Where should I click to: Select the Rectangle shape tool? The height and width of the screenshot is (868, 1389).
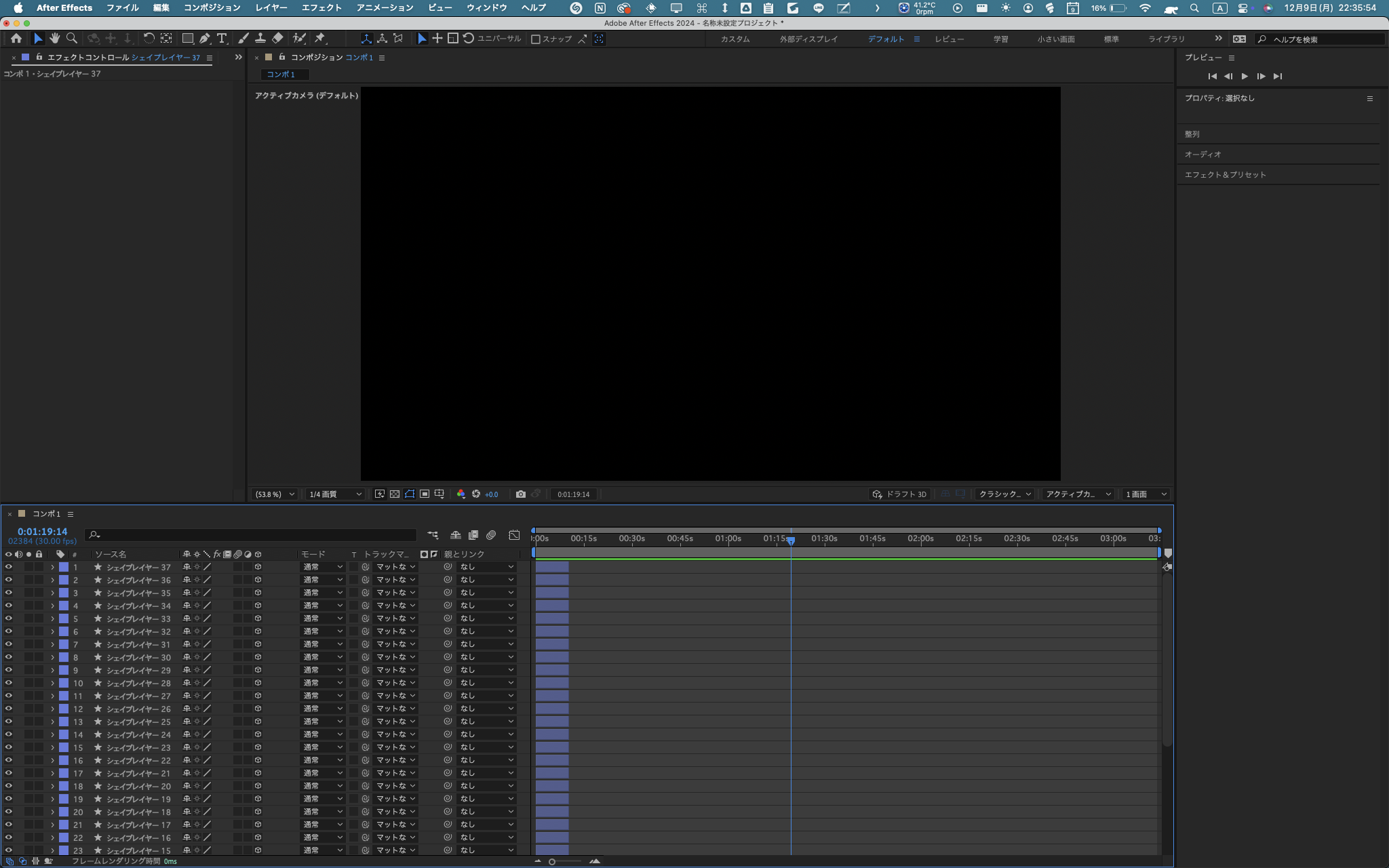tap(187, 39)
